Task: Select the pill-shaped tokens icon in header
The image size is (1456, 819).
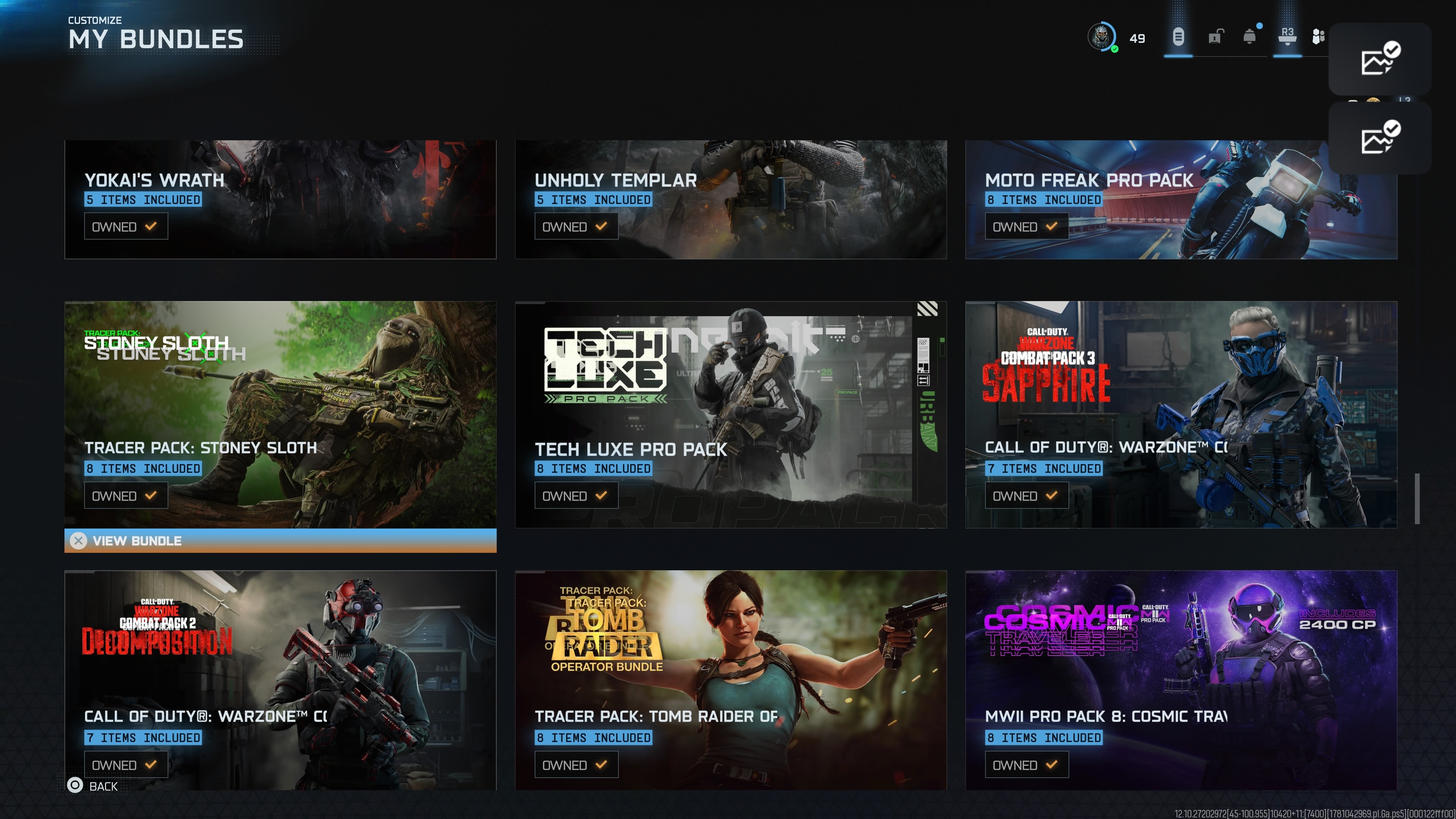Action: [1178, 37]
